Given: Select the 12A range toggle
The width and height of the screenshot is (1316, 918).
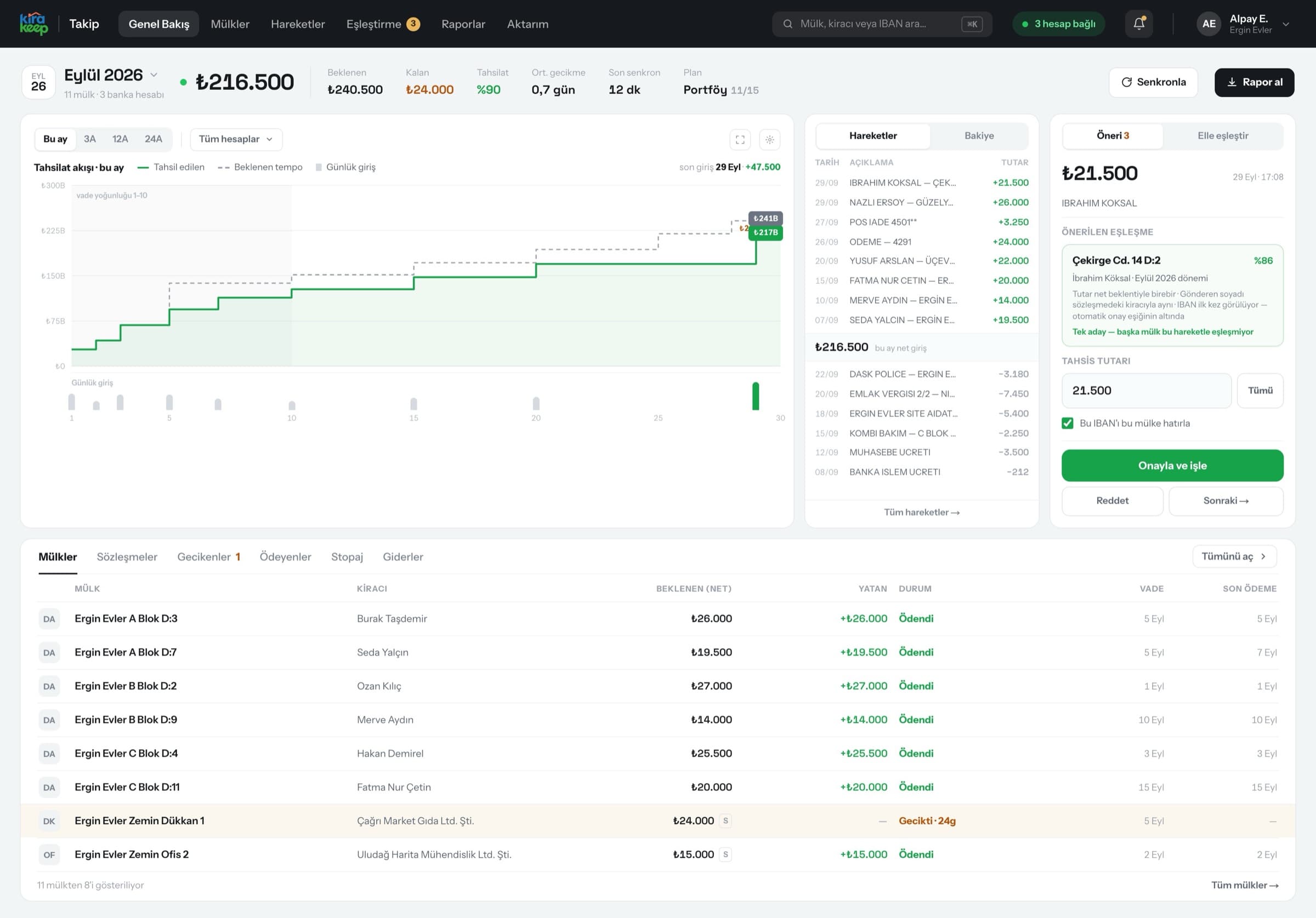Looking at the screenshot, I should [x=120, y=139].
